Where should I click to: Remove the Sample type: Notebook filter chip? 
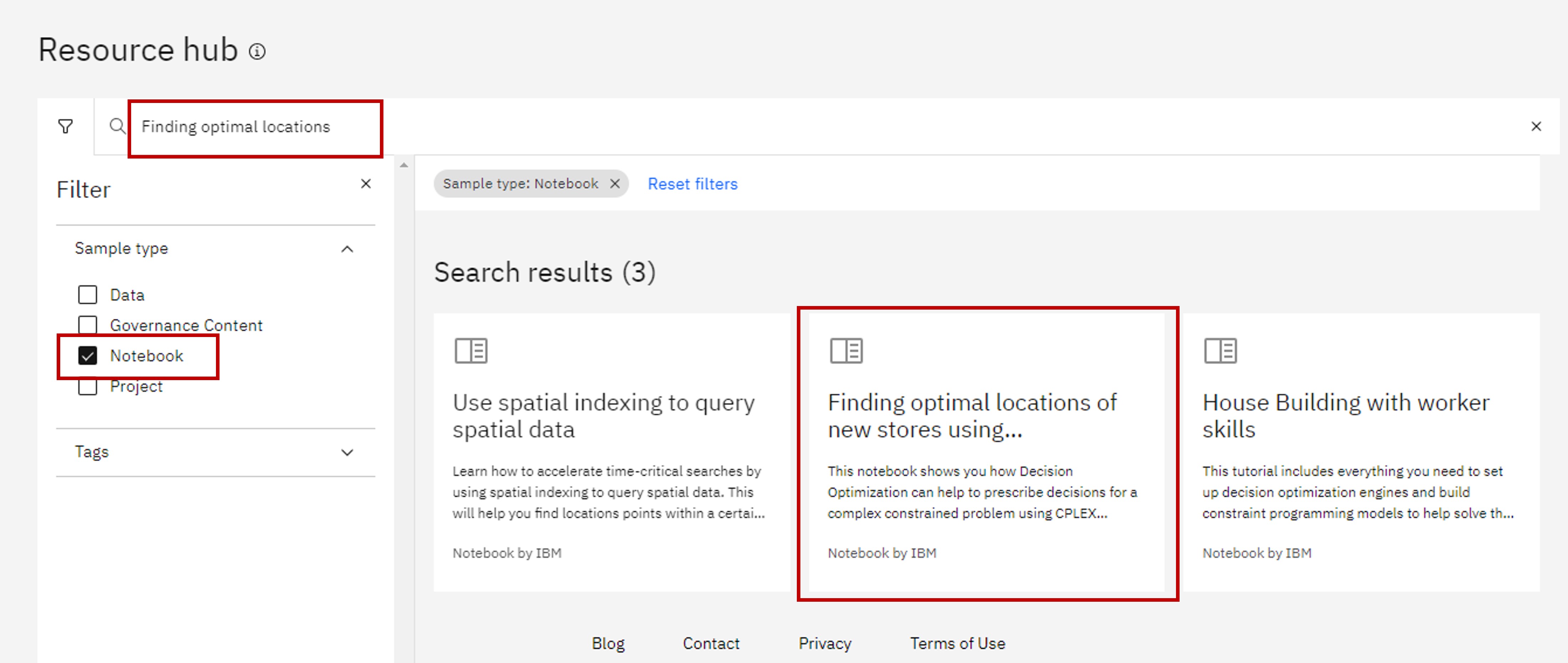tap(615, 184)
